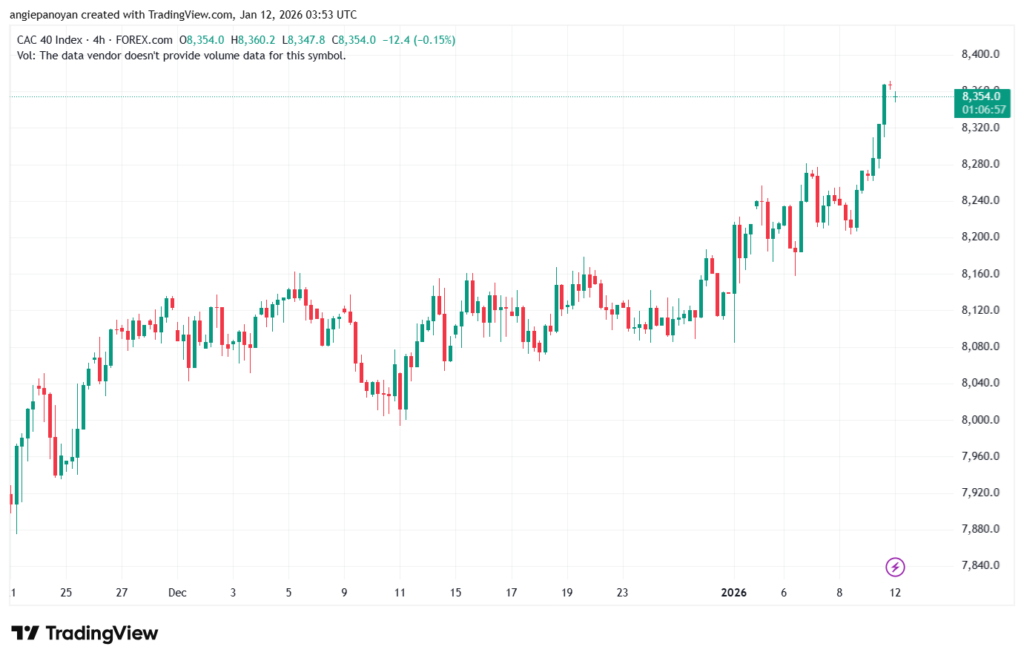Select the Dec marker on time axis
The width and height of the screenshot is (1024, 661).
click(x=177, y=592)
